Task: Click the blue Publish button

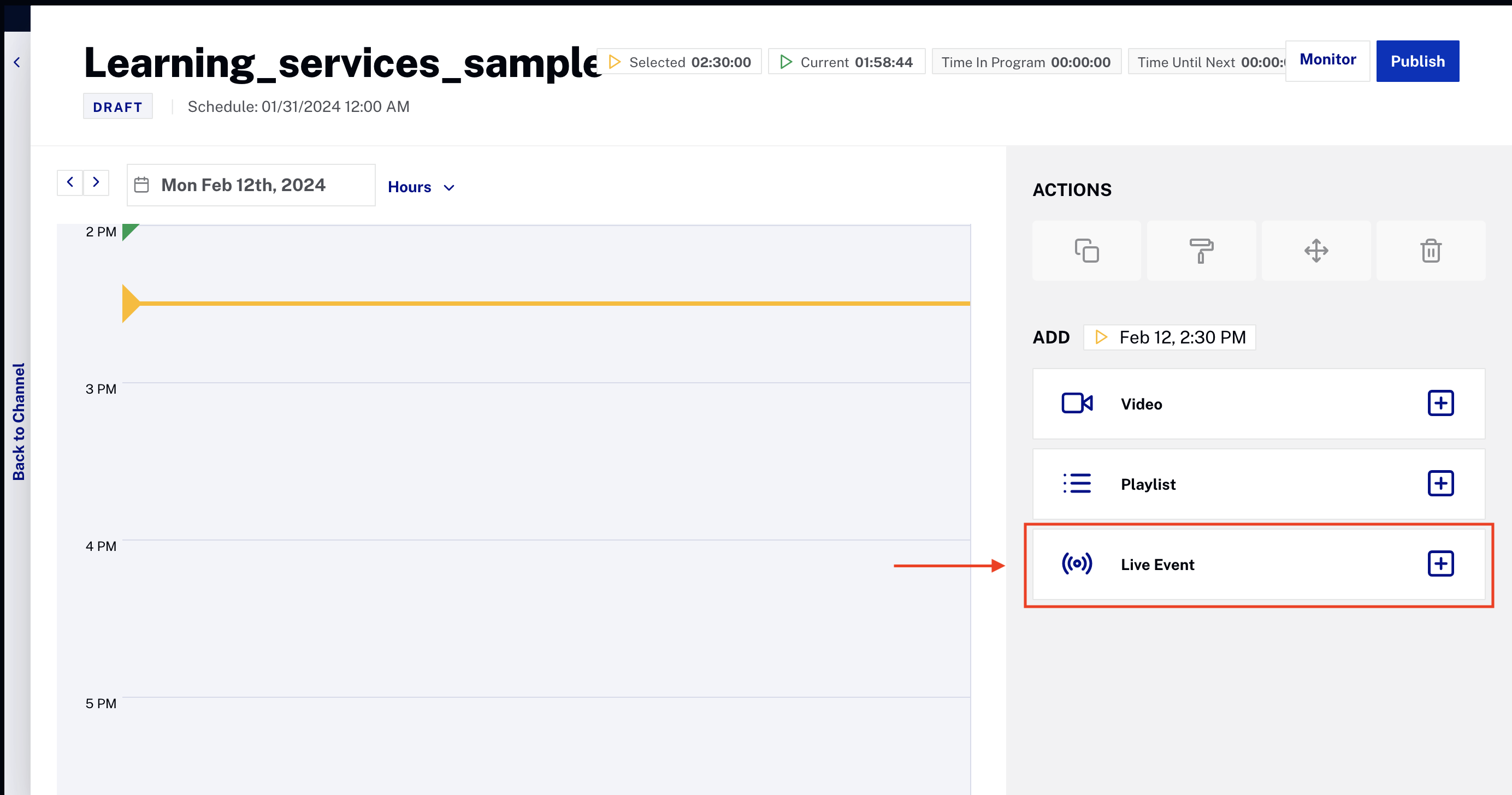Action: (x=1417, y=61)
